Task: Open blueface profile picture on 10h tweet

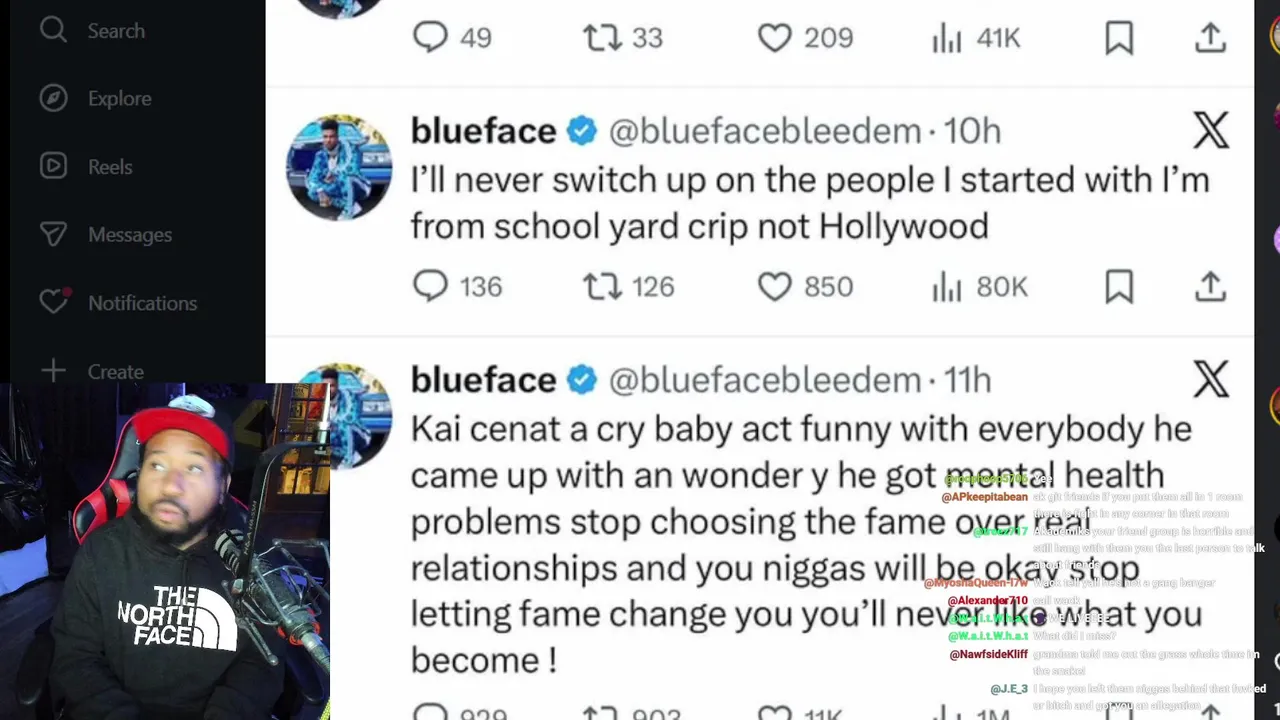Action: pos(339,167)
